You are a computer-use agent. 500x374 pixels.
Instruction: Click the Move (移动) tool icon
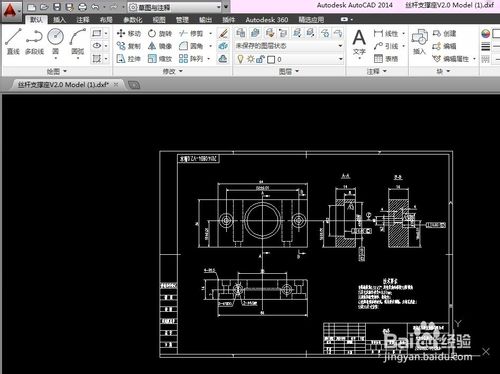[121, 33]
